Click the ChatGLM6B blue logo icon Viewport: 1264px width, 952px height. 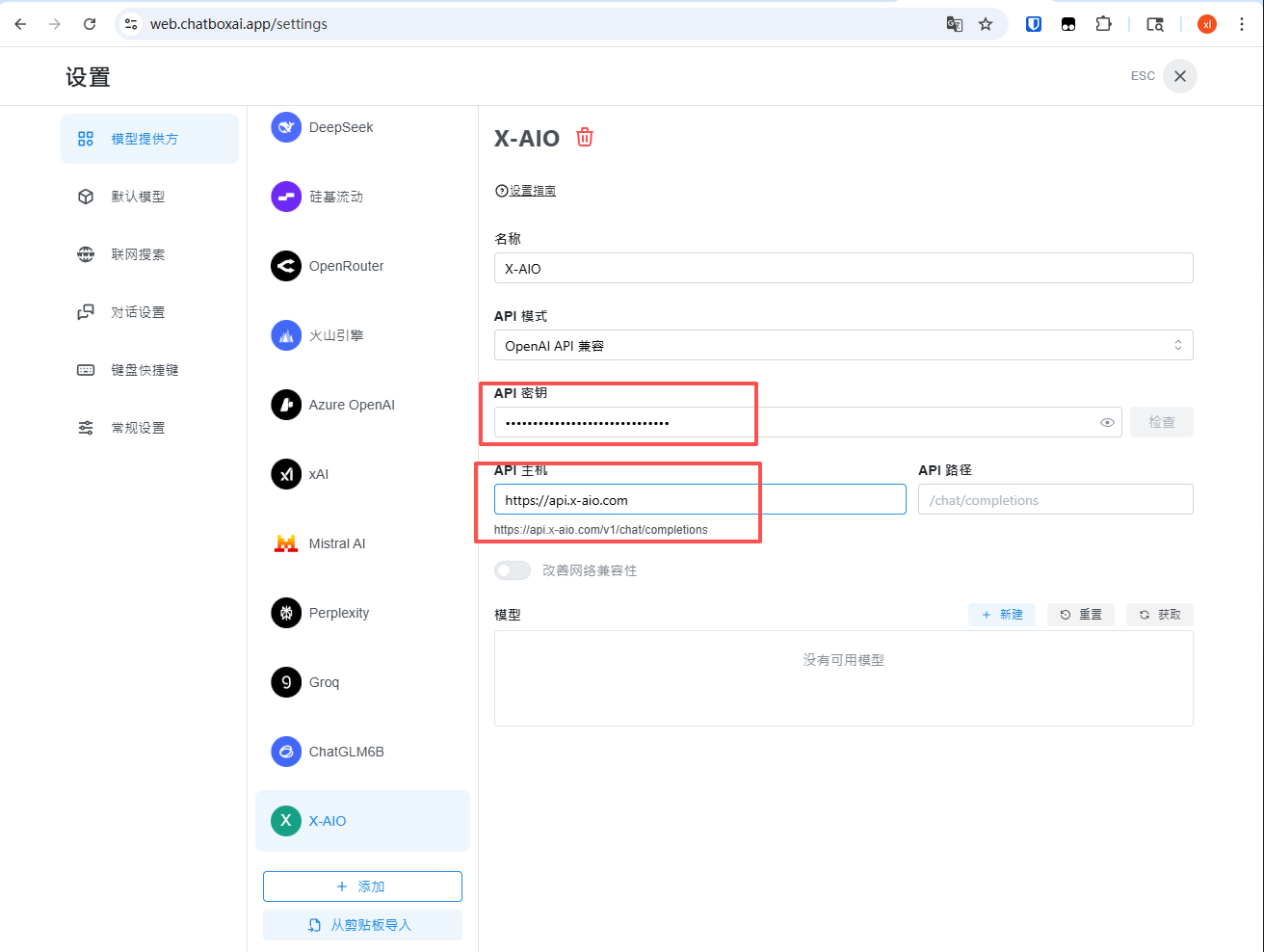[286, 752]
